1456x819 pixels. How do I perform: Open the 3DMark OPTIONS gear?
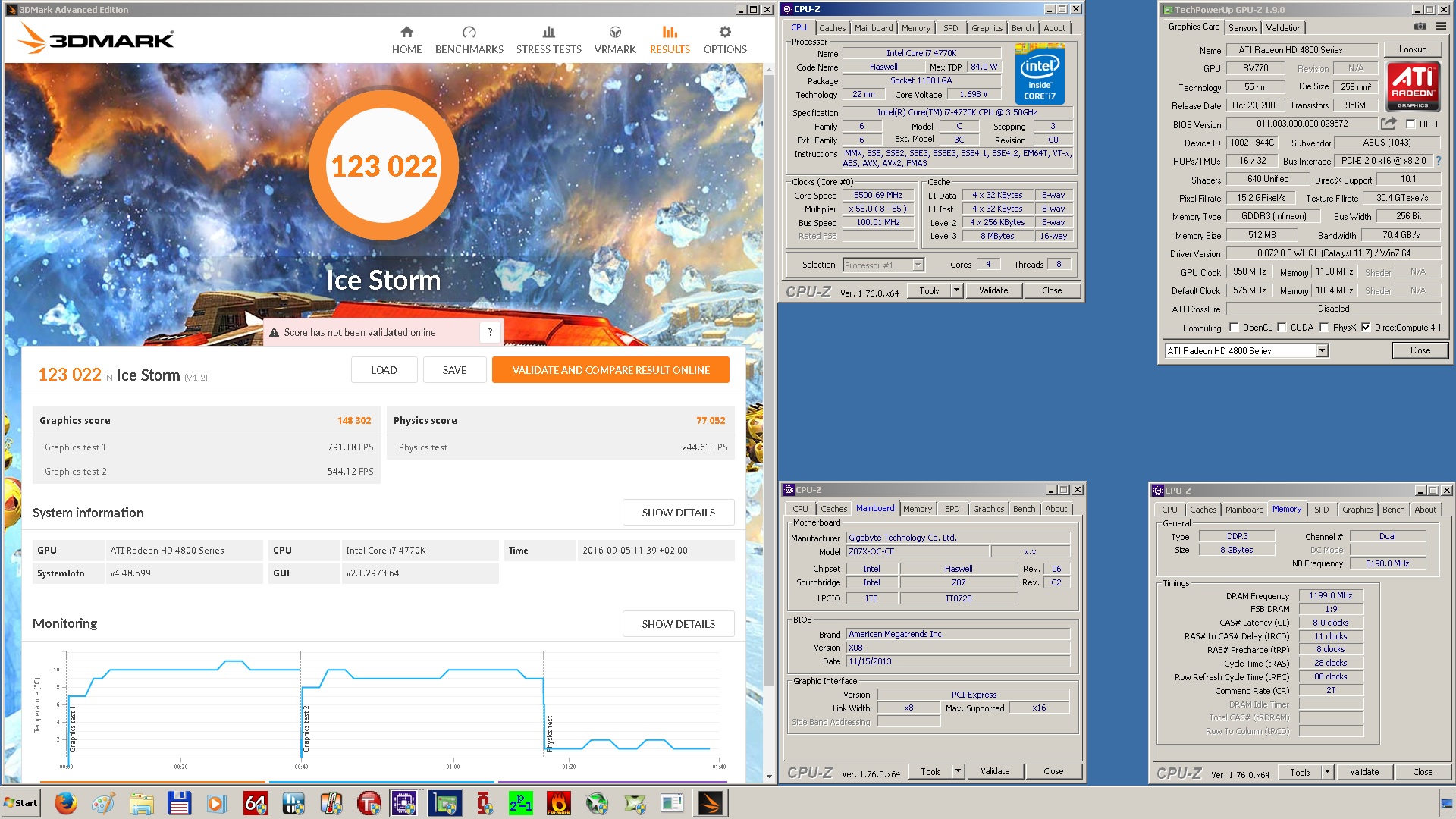(x=725, y=40)
